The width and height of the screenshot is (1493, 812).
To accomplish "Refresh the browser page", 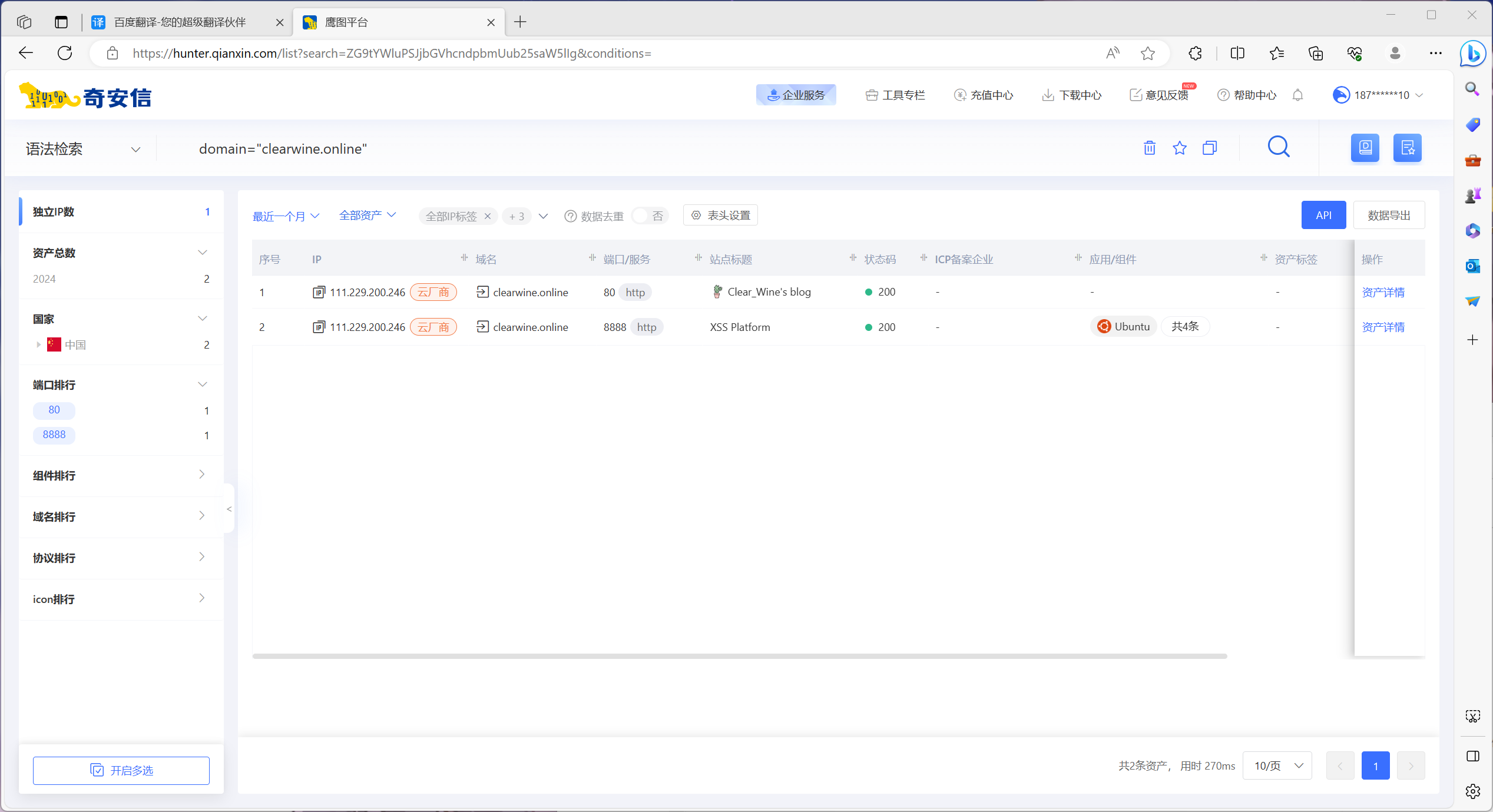I will pyautogui.click(x=65, y=53).
